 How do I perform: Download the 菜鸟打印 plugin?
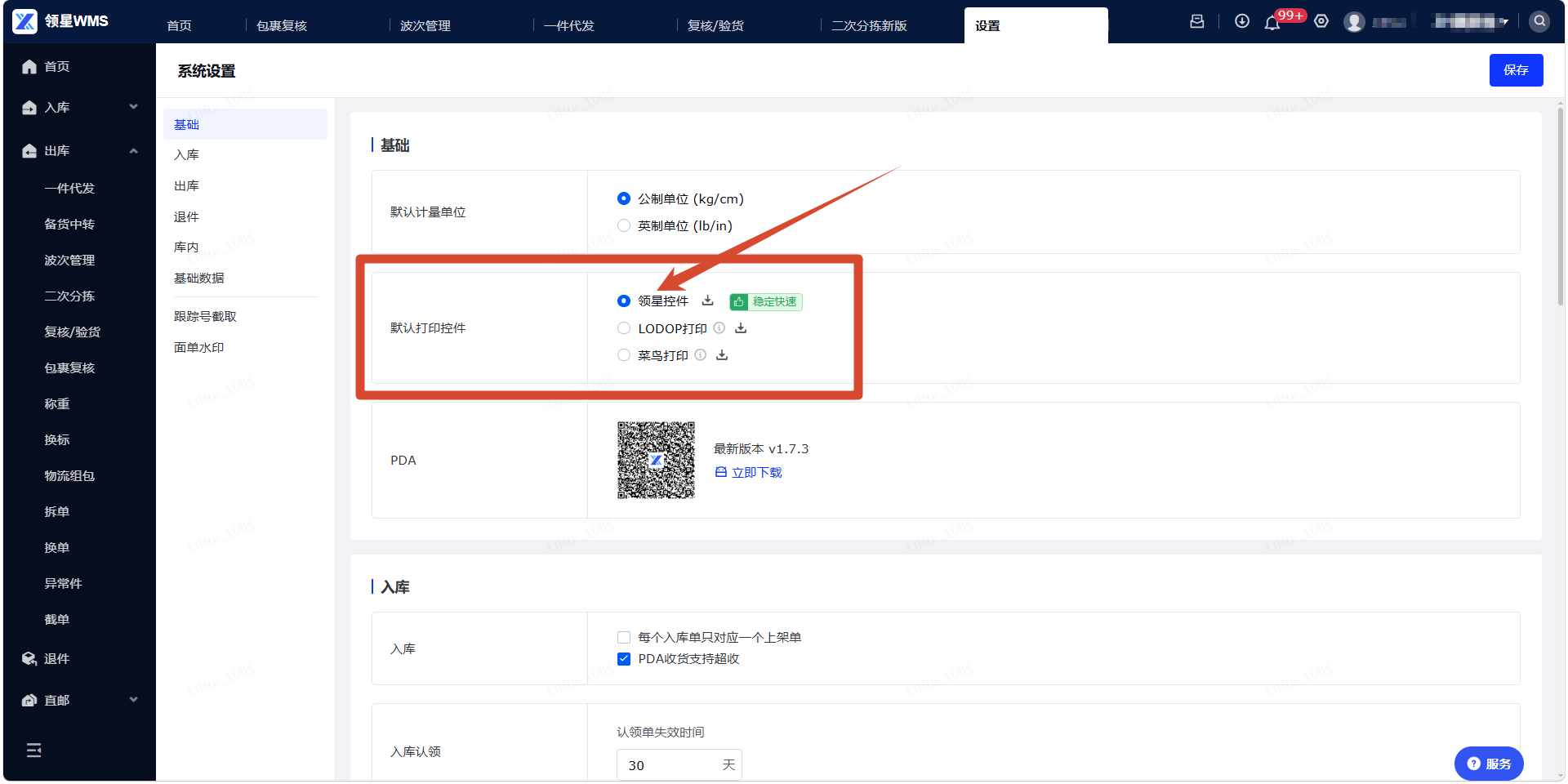(x=722, y=355)
